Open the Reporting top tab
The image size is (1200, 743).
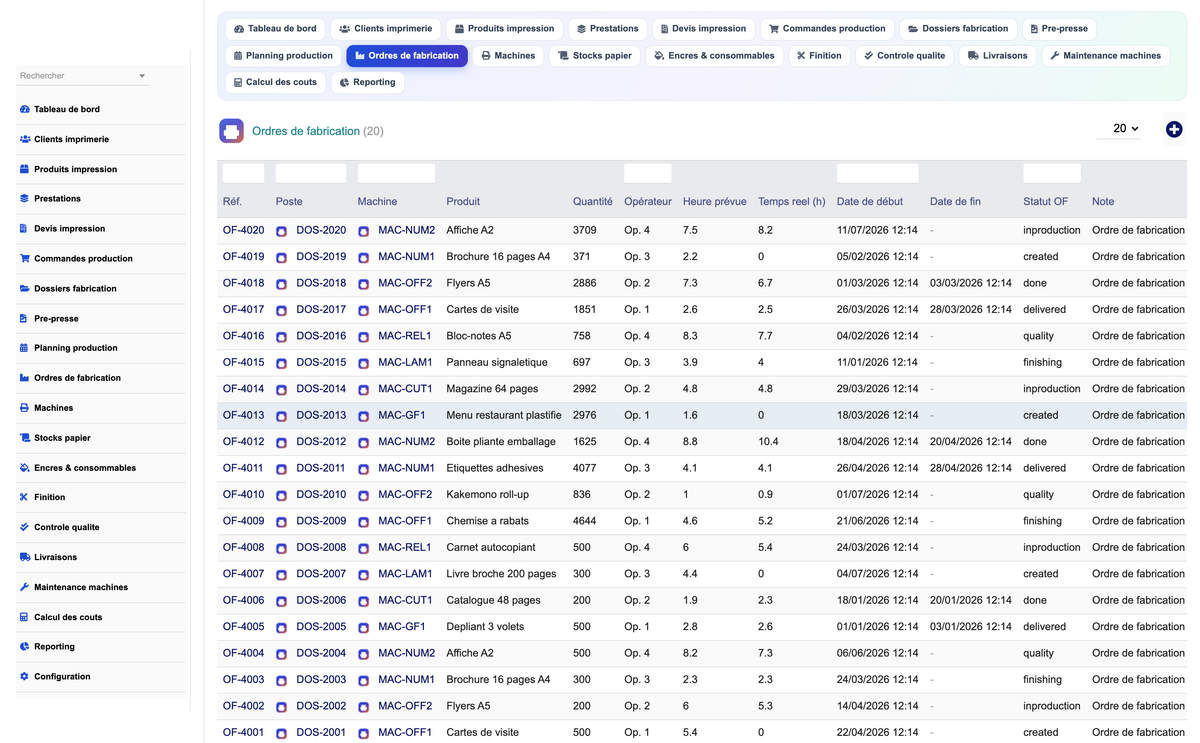[x=367, y=83]
